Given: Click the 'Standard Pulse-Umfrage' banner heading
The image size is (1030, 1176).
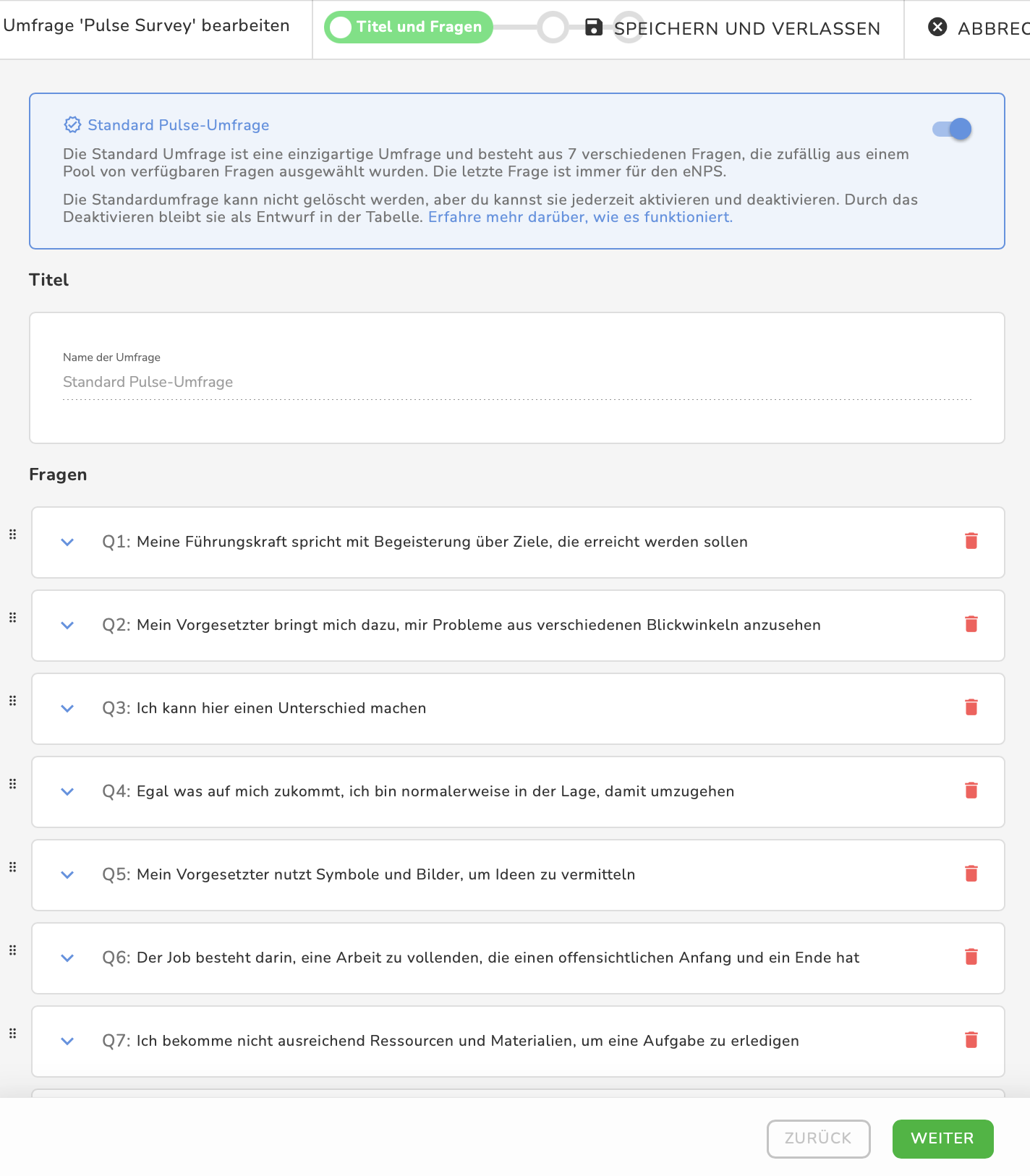Looking at the screenshot, I should pyautogui.click(x=179, y=125).
